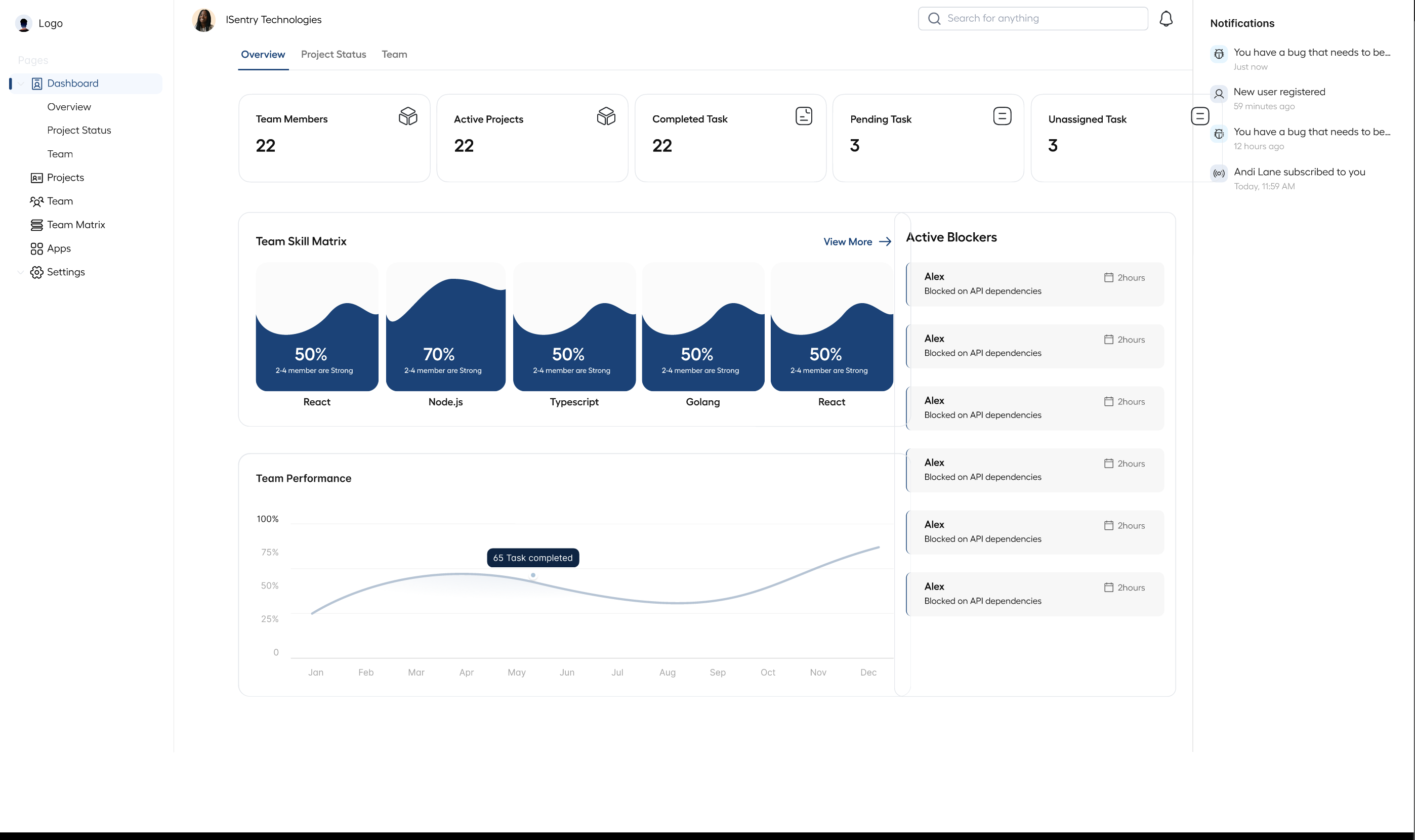Click the May data point on performance chart
This screenshot has height=840, width=1415.
point(532,575)
